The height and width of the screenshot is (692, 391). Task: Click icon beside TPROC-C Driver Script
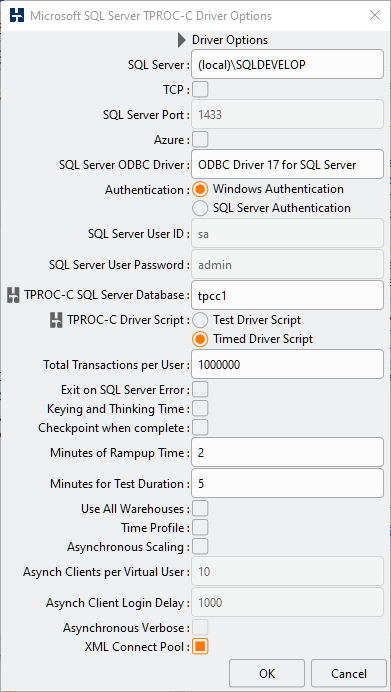click(x=57, y=320)
